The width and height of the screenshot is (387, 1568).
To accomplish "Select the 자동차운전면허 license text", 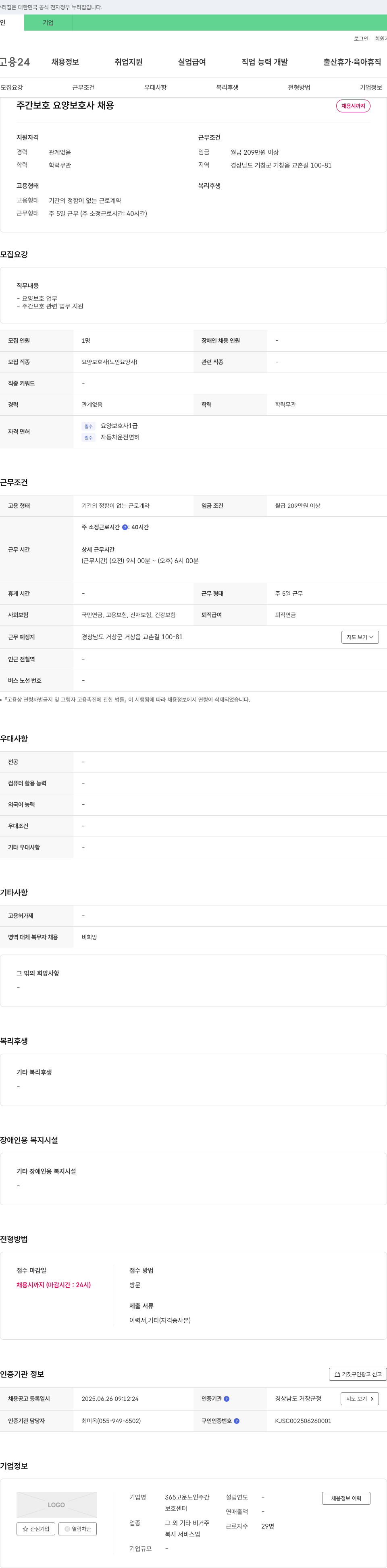I will (120, 437).
